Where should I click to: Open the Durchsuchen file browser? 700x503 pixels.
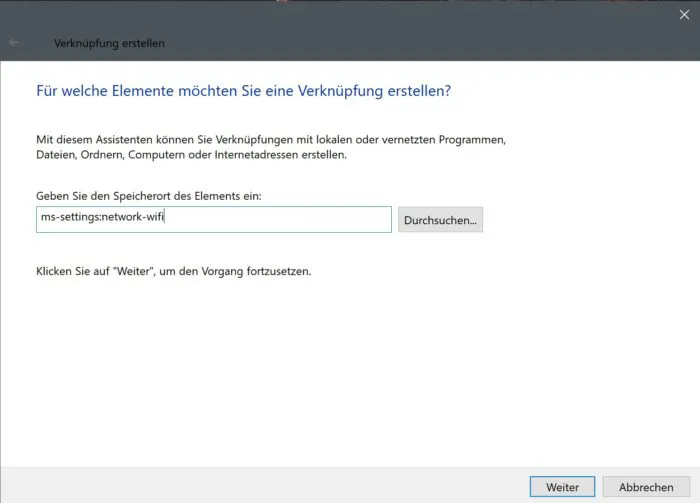point(440,220)
